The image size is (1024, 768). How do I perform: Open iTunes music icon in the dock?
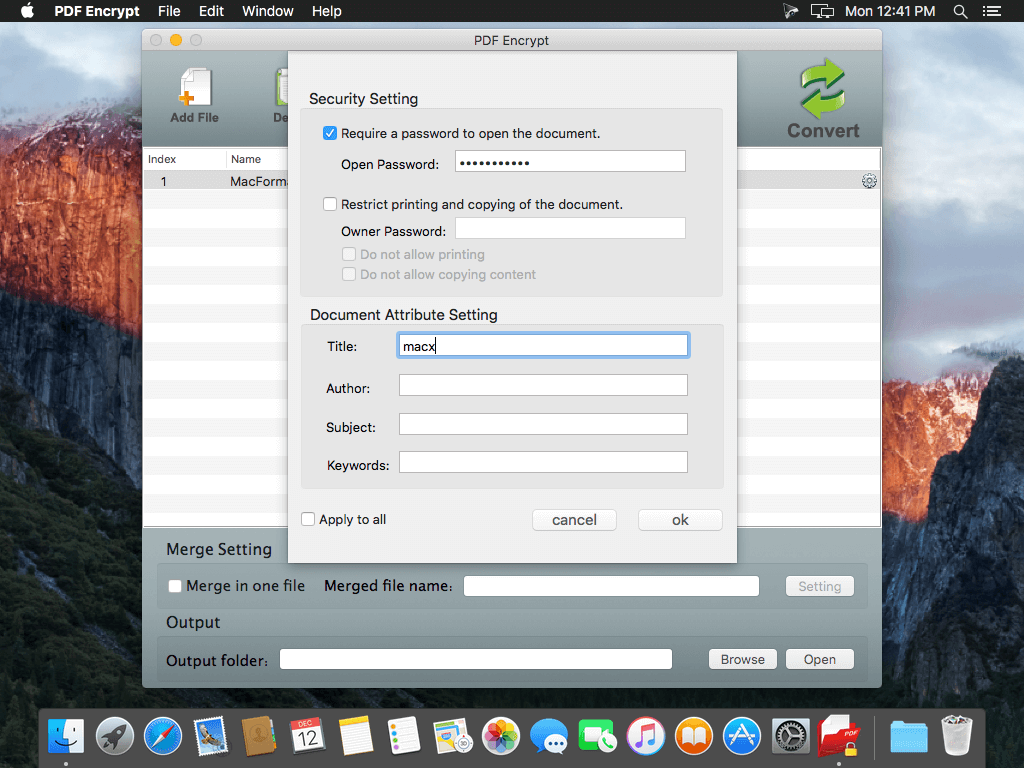tap(646, 736)
